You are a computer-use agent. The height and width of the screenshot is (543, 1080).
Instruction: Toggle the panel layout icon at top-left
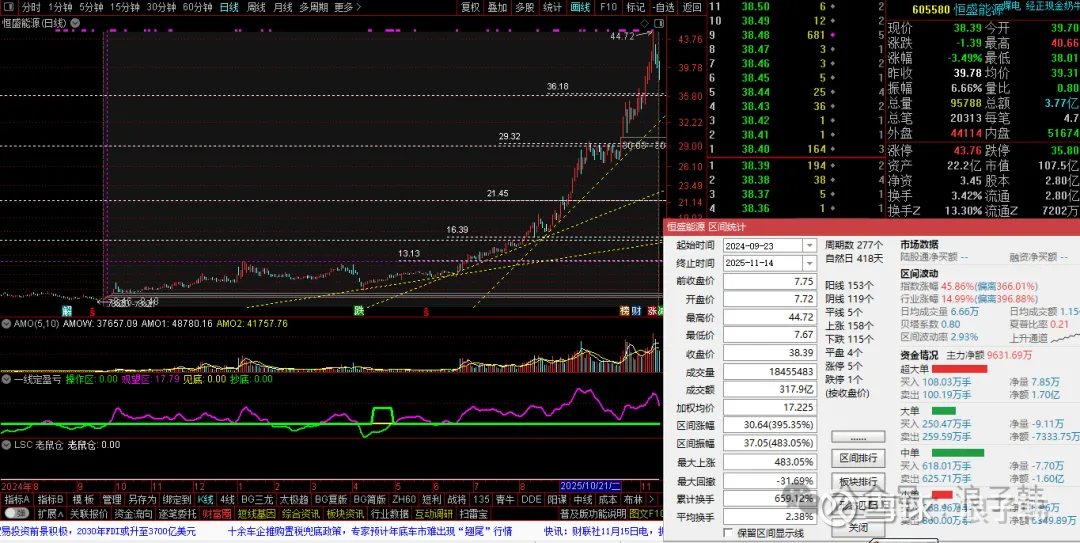pos(7,8)
